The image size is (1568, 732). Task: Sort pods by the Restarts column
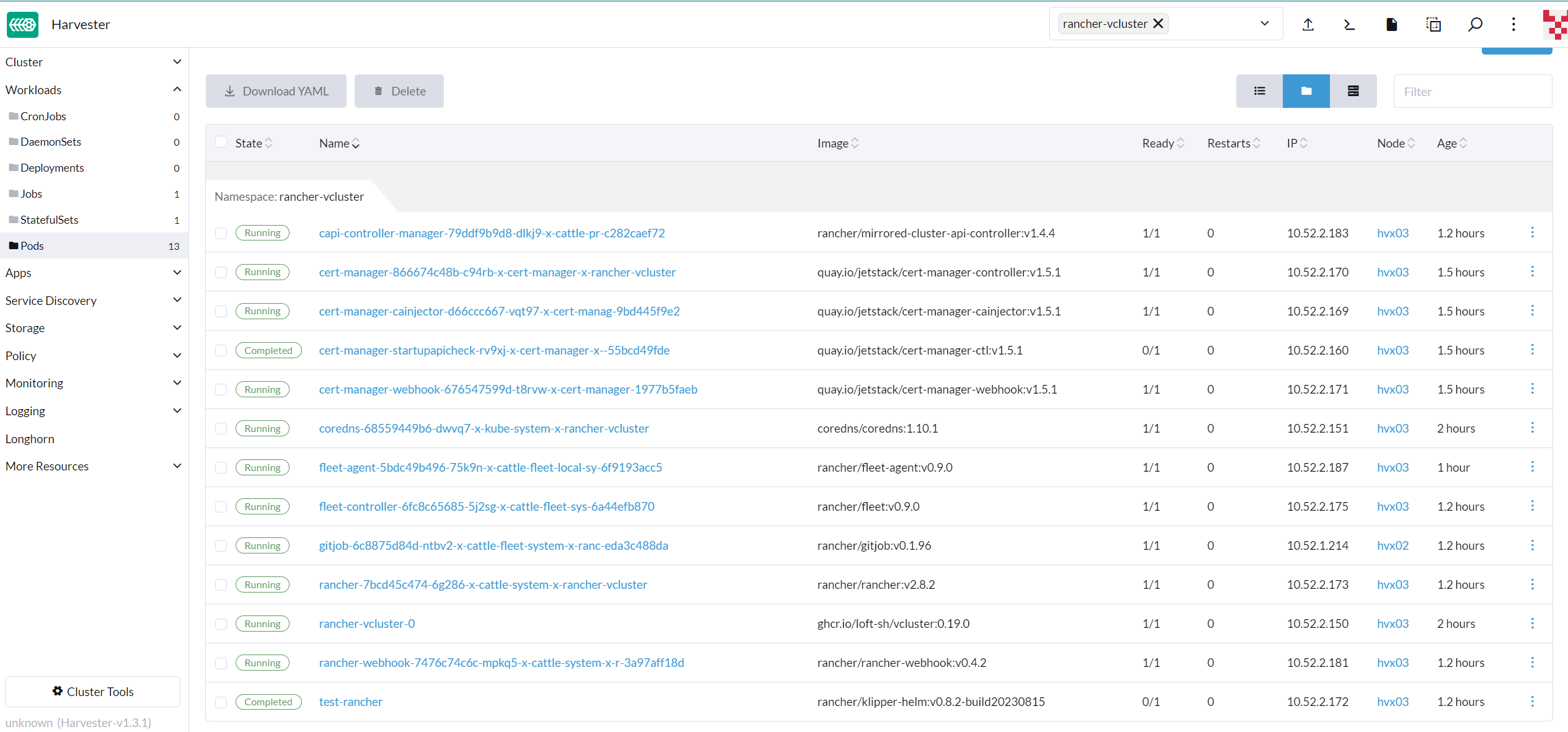[1234, 143]
